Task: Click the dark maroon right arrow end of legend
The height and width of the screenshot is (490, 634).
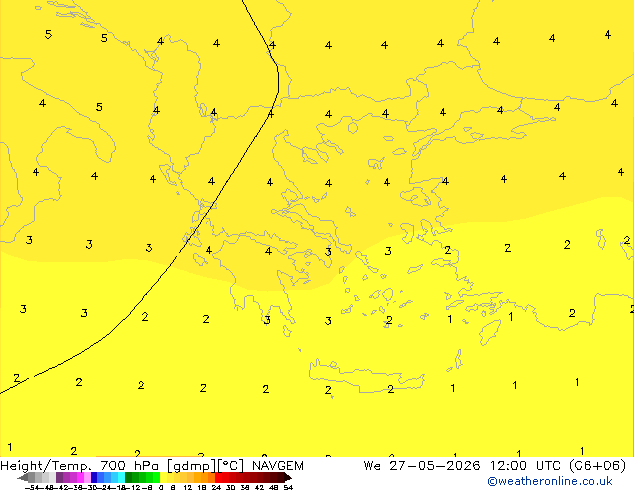Action: 288,478
